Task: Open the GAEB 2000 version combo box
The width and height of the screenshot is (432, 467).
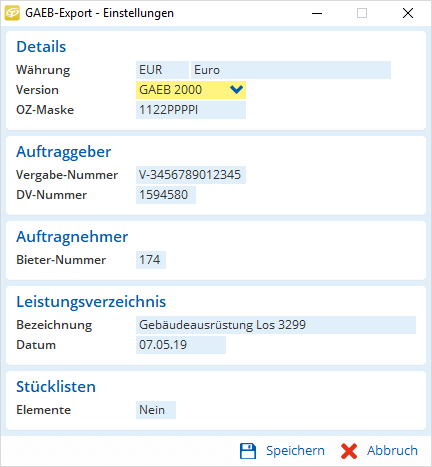Action: pos(191,90)
